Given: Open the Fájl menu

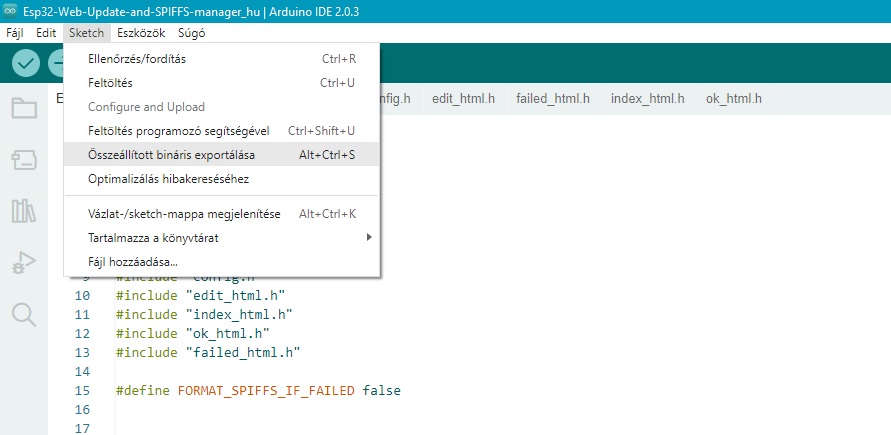Looking at the screenshot, I should (x=15, y=33).
